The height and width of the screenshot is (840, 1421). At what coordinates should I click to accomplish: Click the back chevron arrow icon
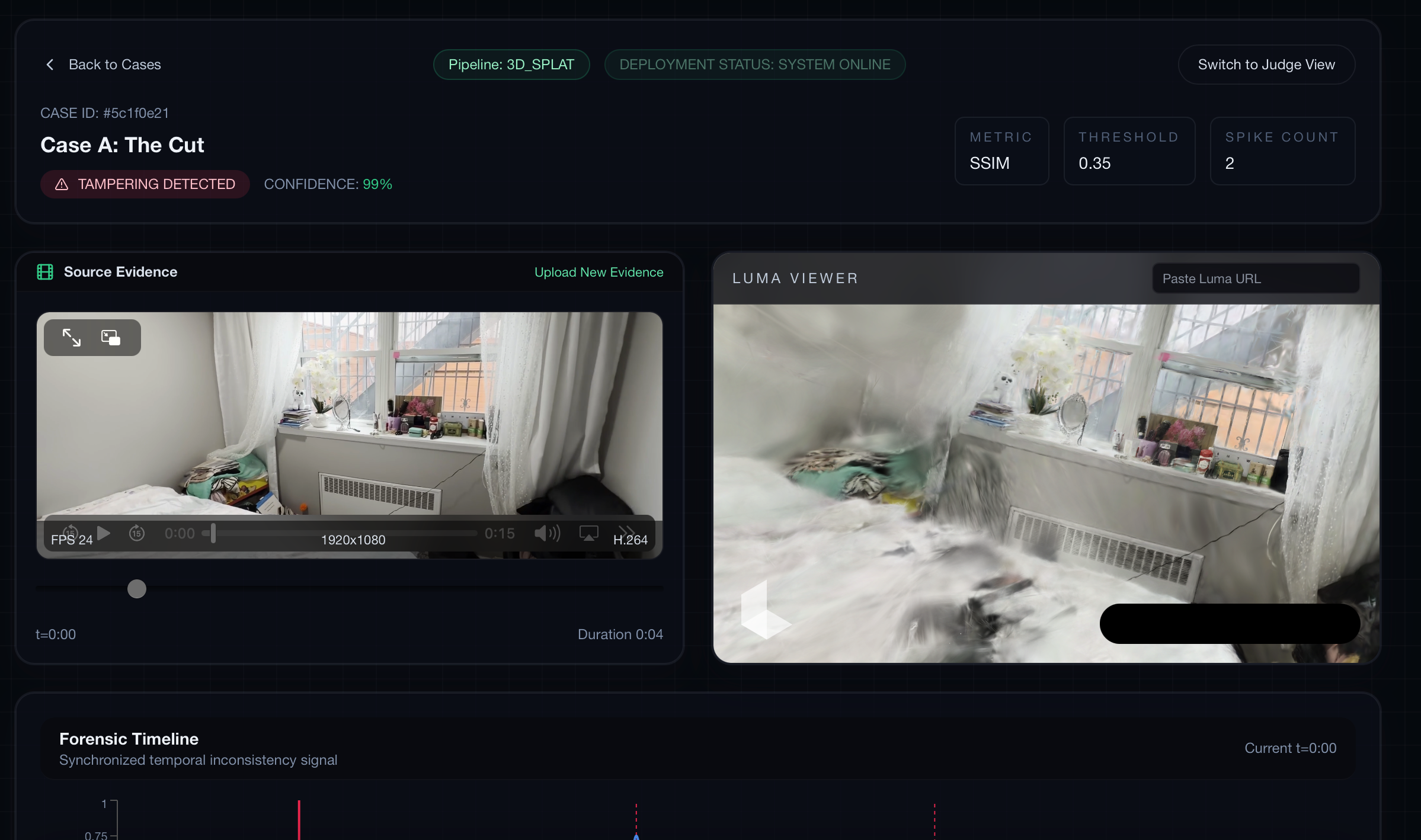[50, 65]
